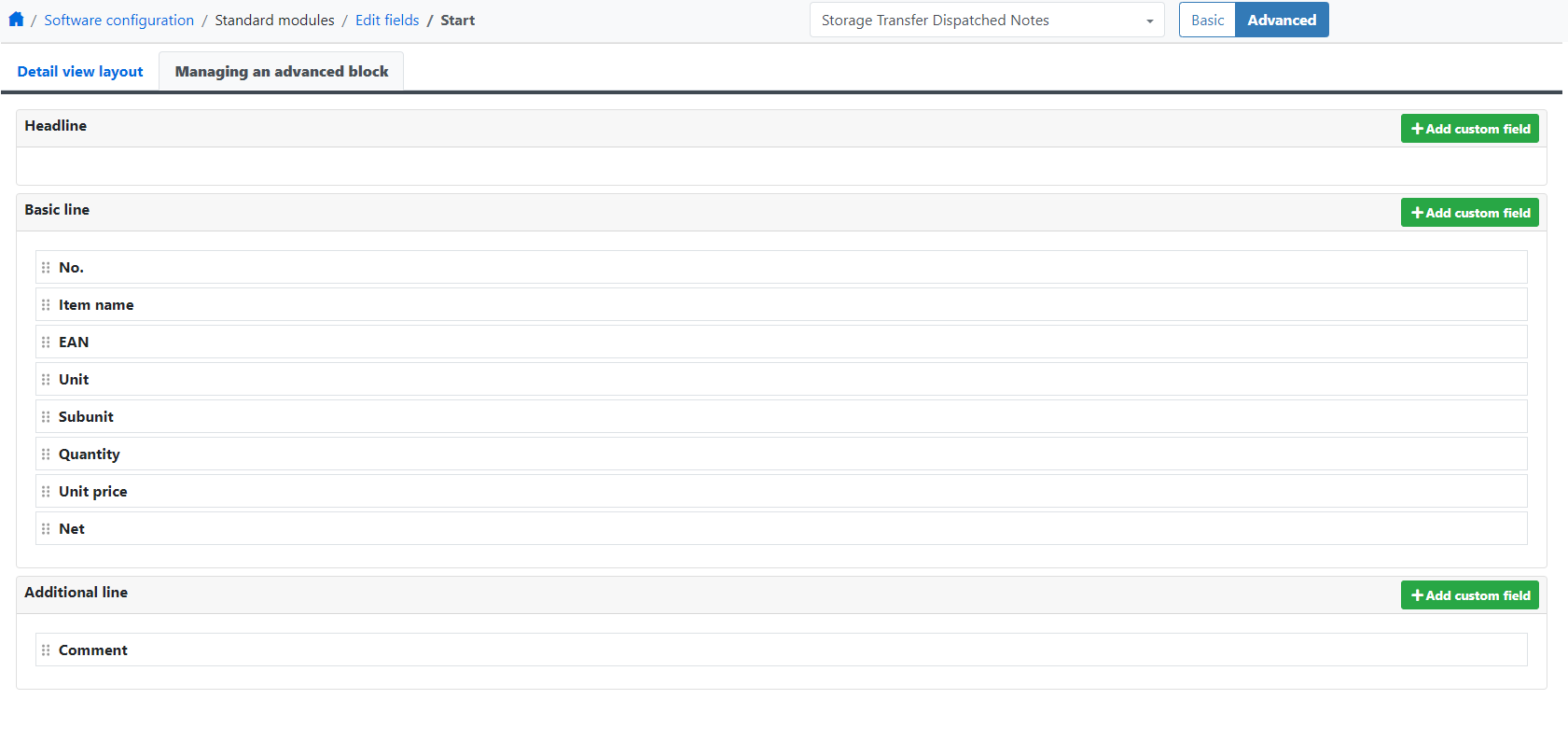Click drag handle for No. field
Screen dimensions: 1568x755
click(x=46, y=267)
